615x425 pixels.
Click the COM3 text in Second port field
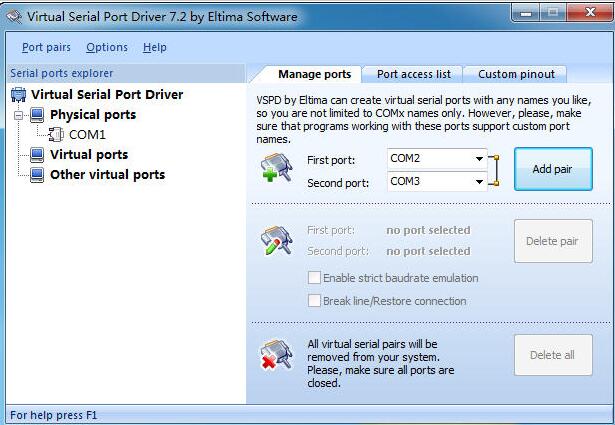(405, 181)
